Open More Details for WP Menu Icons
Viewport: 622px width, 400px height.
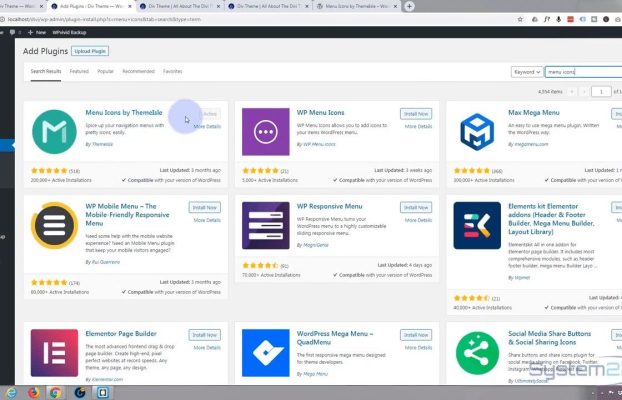pos(419,127)
